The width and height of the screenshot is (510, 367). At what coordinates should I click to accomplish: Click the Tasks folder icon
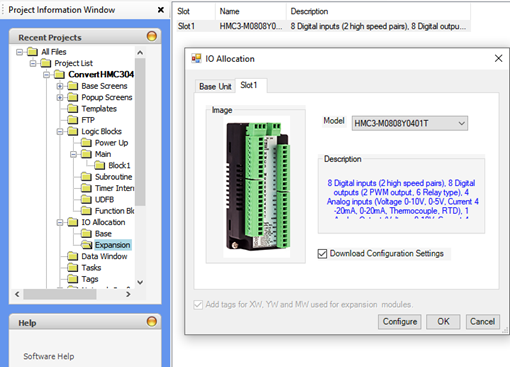72,267
